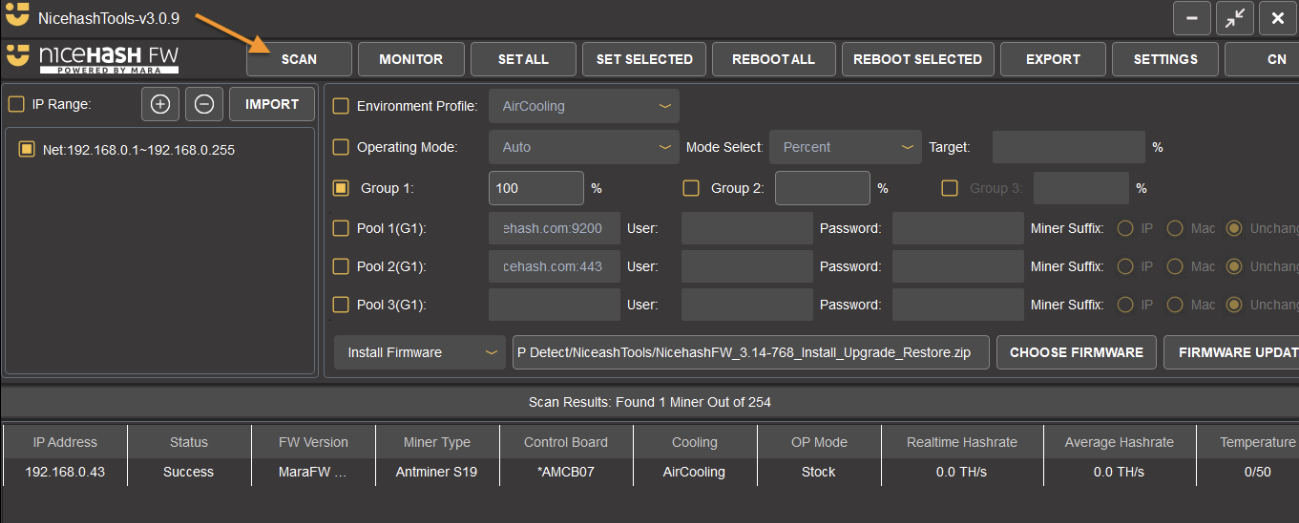
Task: Select the miner row 192.168.0.43
Action: coord(65,472)
